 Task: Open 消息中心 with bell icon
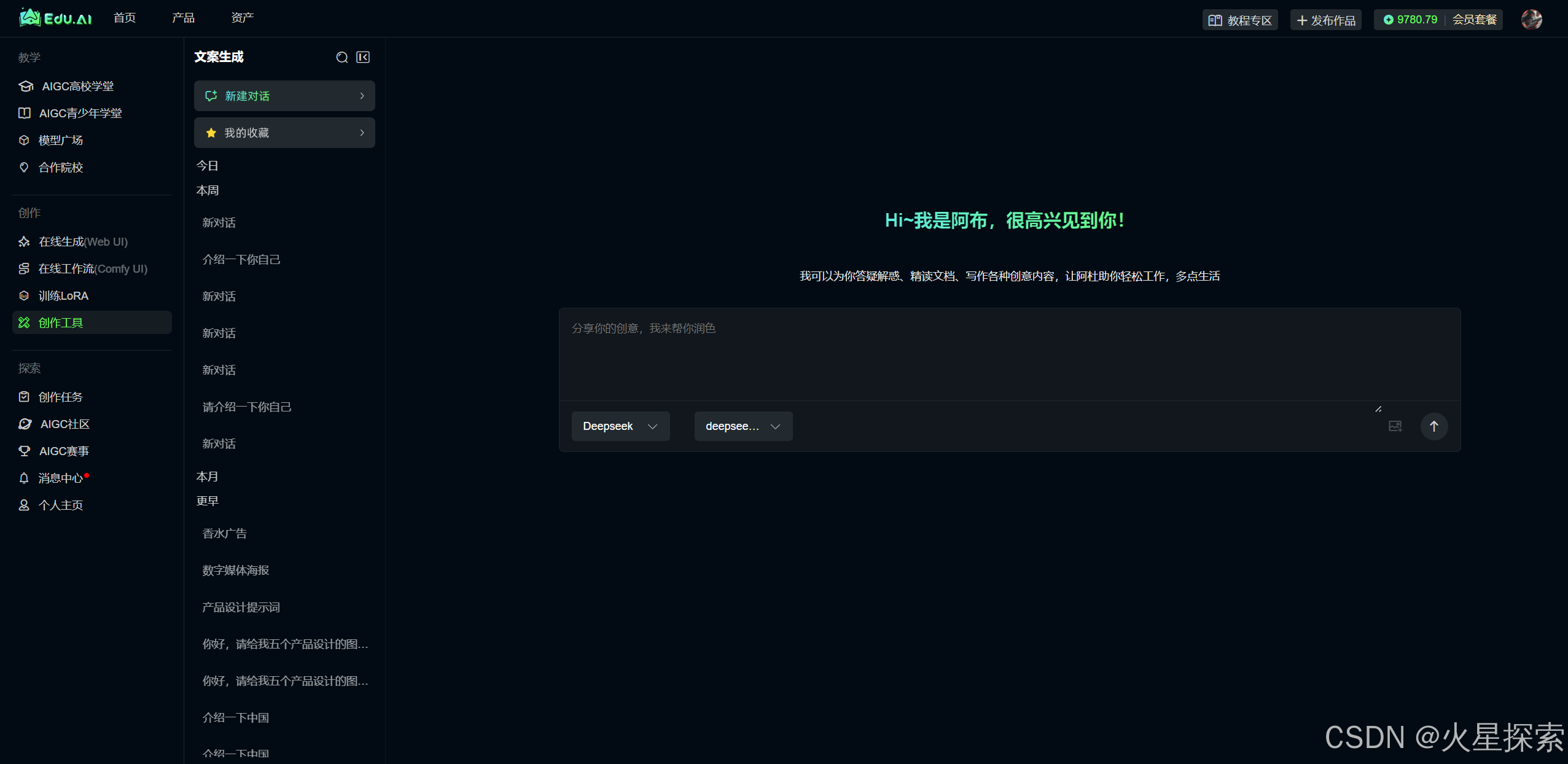60,478
